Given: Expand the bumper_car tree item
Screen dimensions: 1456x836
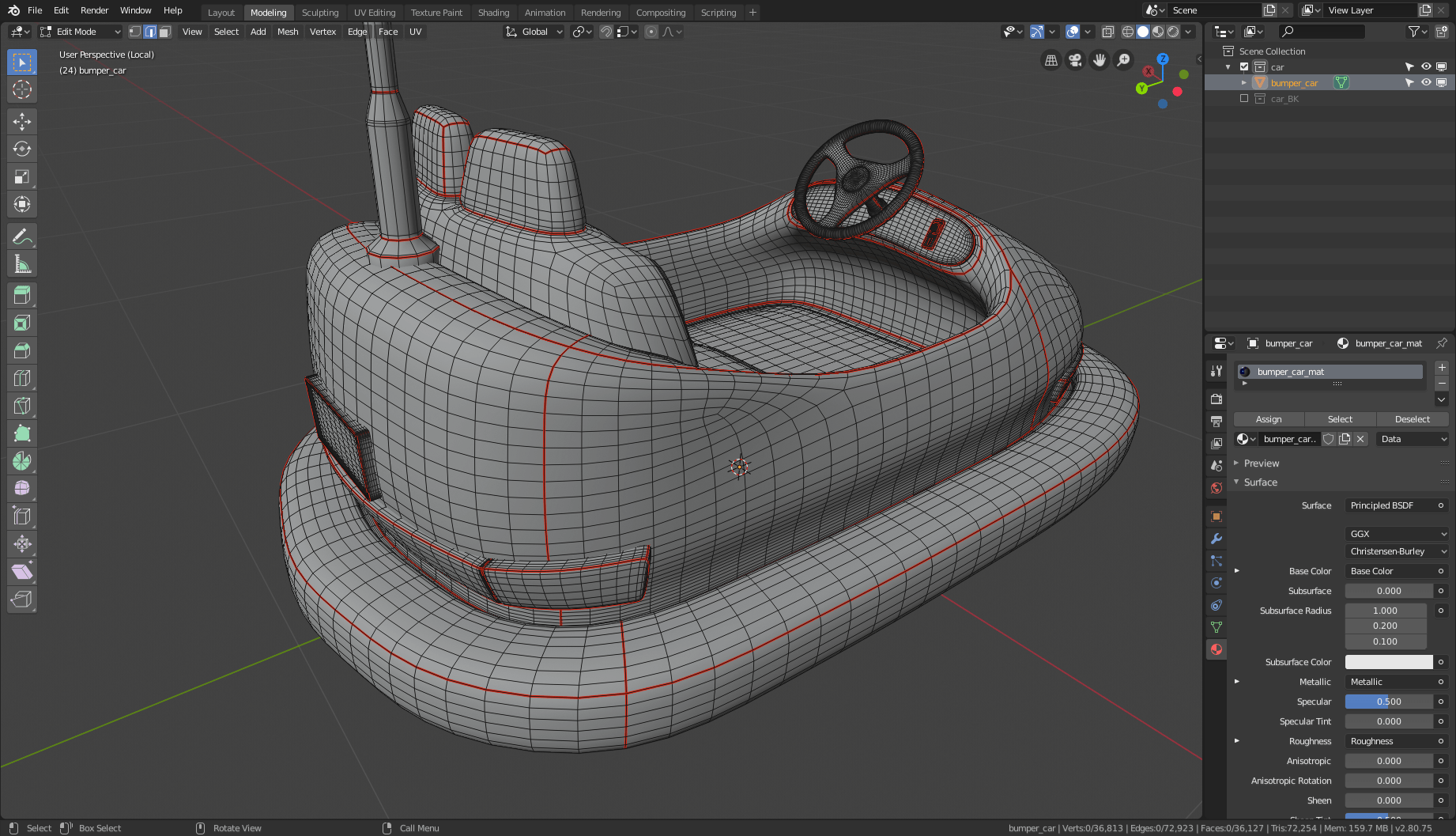Looking at the screenshot, I should [1244, 83].
